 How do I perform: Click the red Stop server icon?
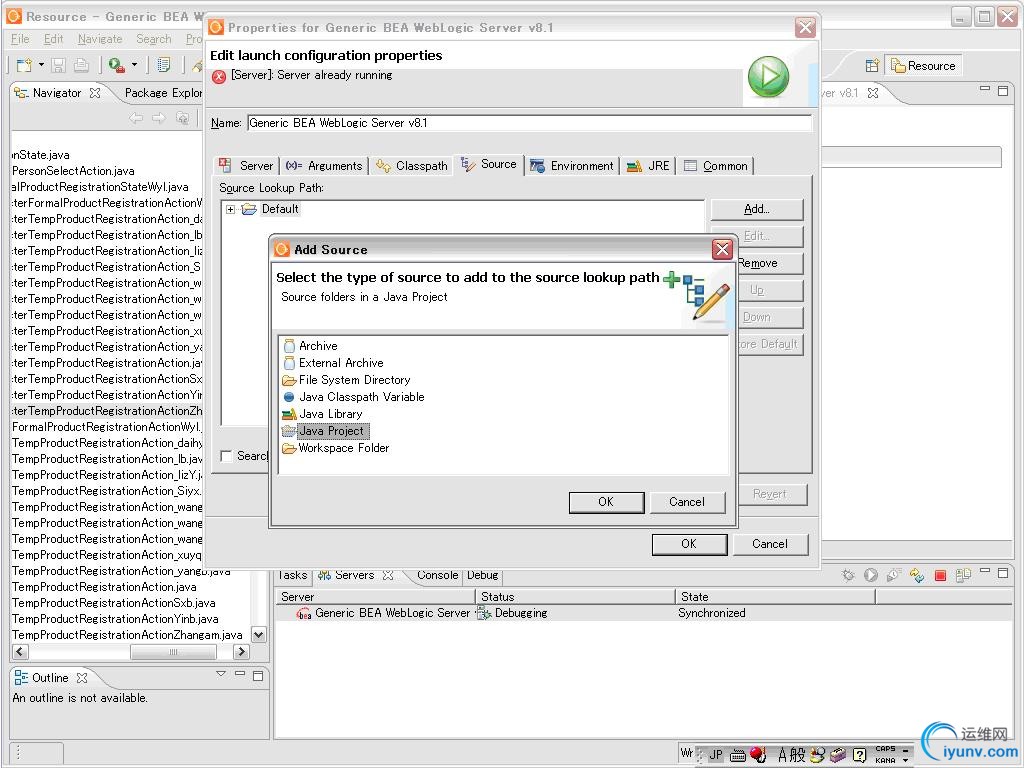940,575
